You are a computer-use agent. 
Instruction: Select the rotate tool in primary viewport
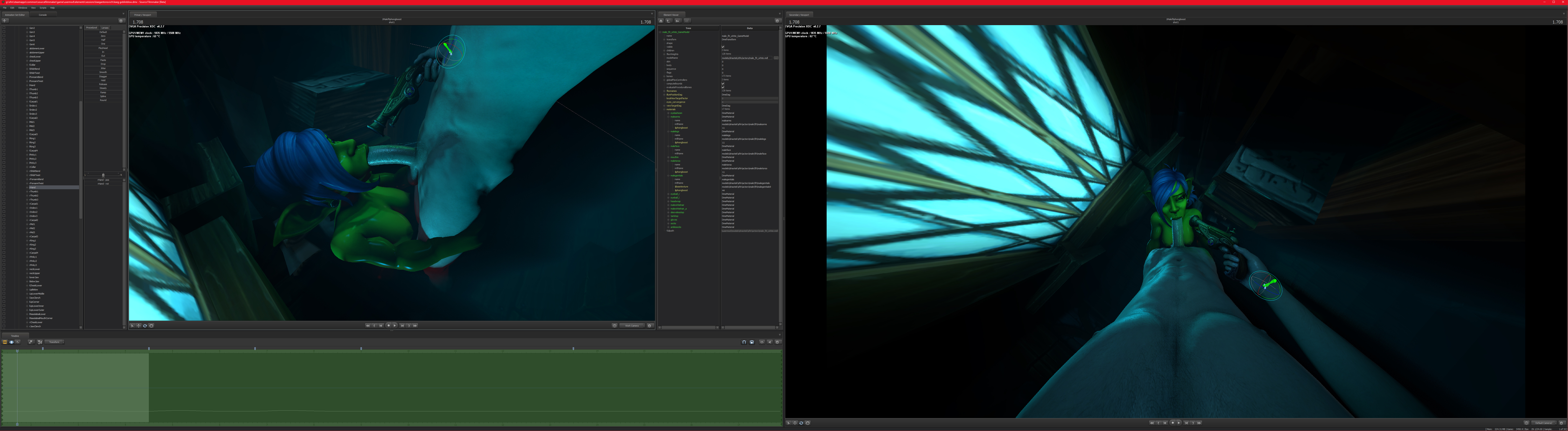[145, 326]
